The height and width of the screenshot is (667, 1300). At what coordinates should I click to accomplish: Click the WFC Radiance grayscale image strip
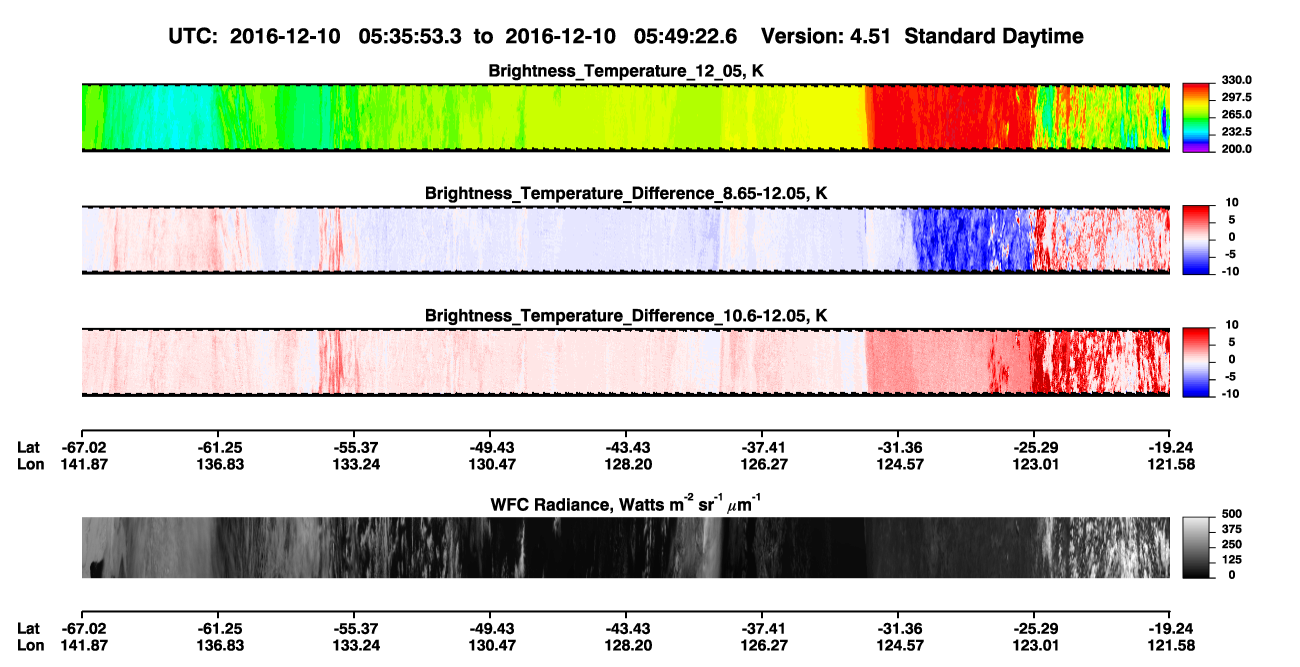click(625, 547)
